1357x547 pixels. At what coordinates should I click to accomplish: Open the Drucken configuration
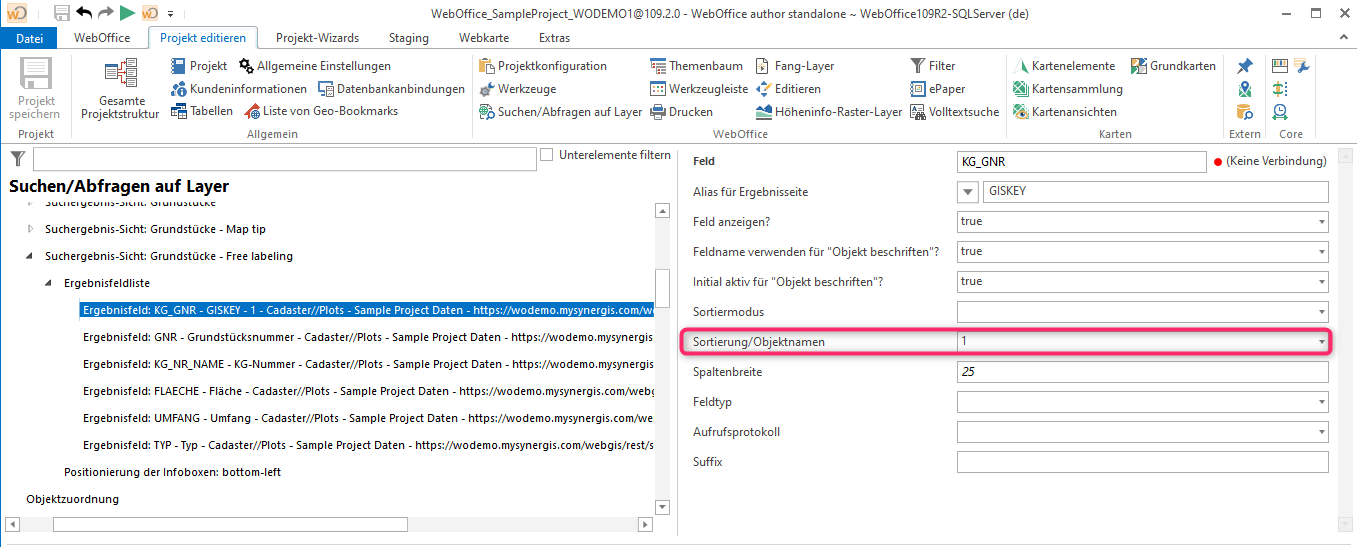[681, 112]
